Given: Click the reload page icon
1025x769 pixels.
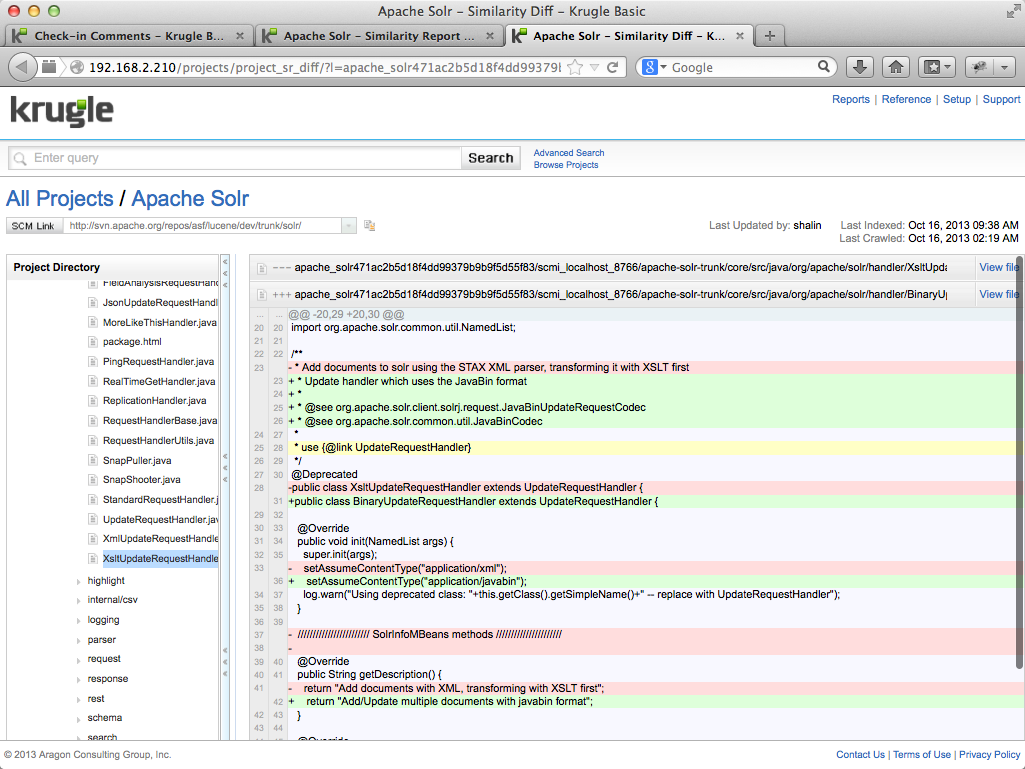Looking at the screenshot, I should pyautogui.click(x=613, y=67).
